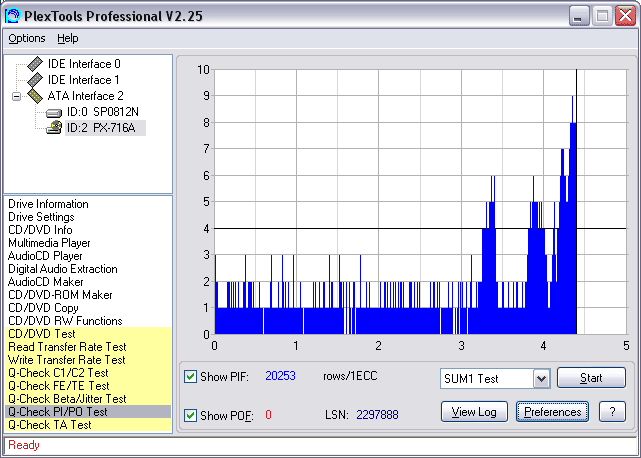
Task: Open the Options menu
Action: [27, 38]
